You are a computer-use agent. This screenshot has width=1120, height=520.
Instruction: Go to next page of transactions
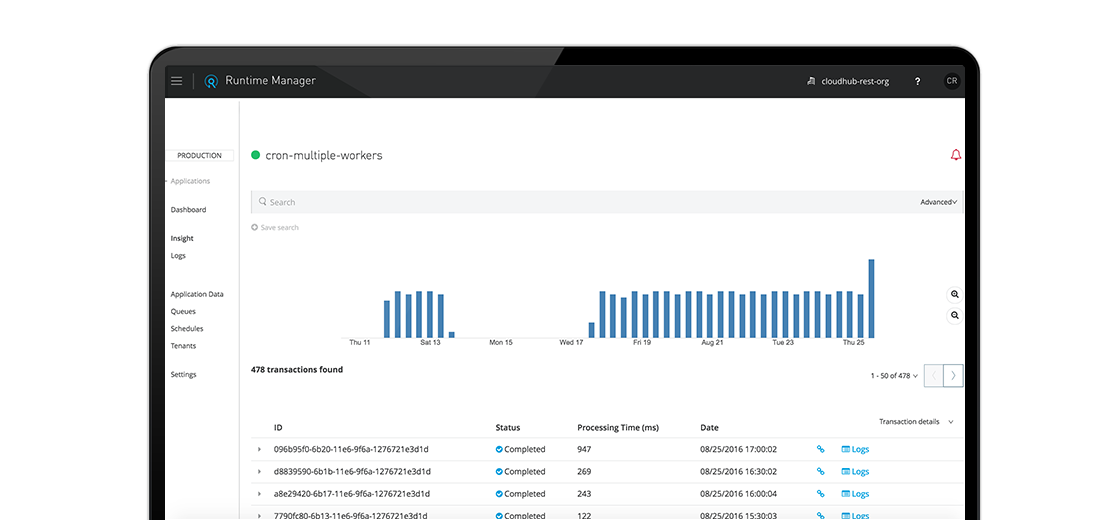(x=954, y=376)
